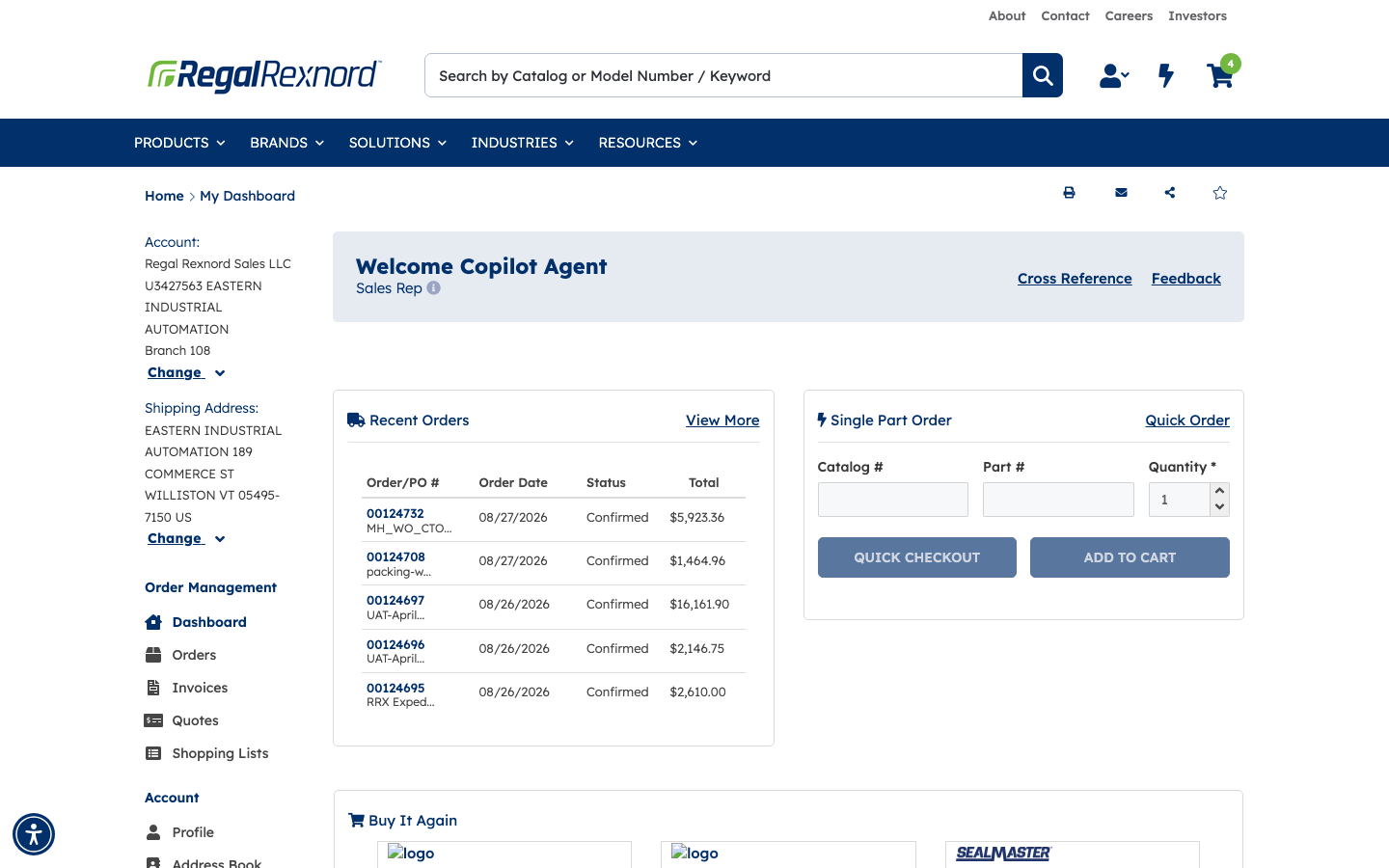Click the Sales Rep info icon
The width and height of the screenshot is (1389, 868).
click(x=434, y=287)
